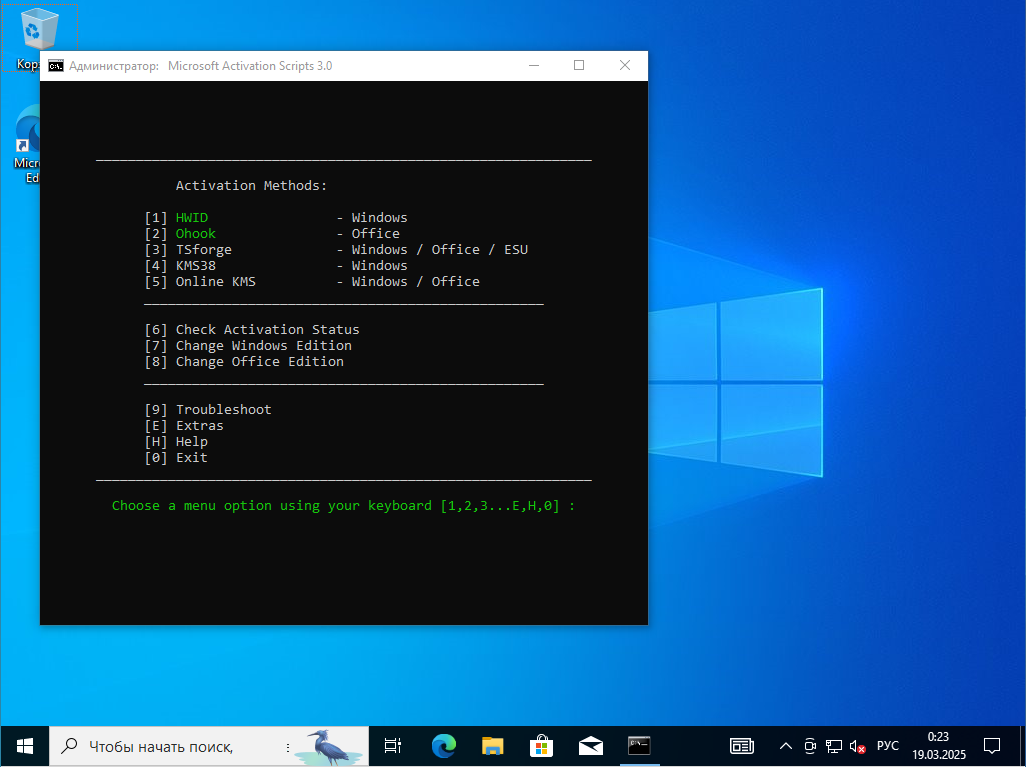The image size is (1026, 767).
Task: Click the Show desktop strip at taskbar edge
Action: click(1023, 746)
